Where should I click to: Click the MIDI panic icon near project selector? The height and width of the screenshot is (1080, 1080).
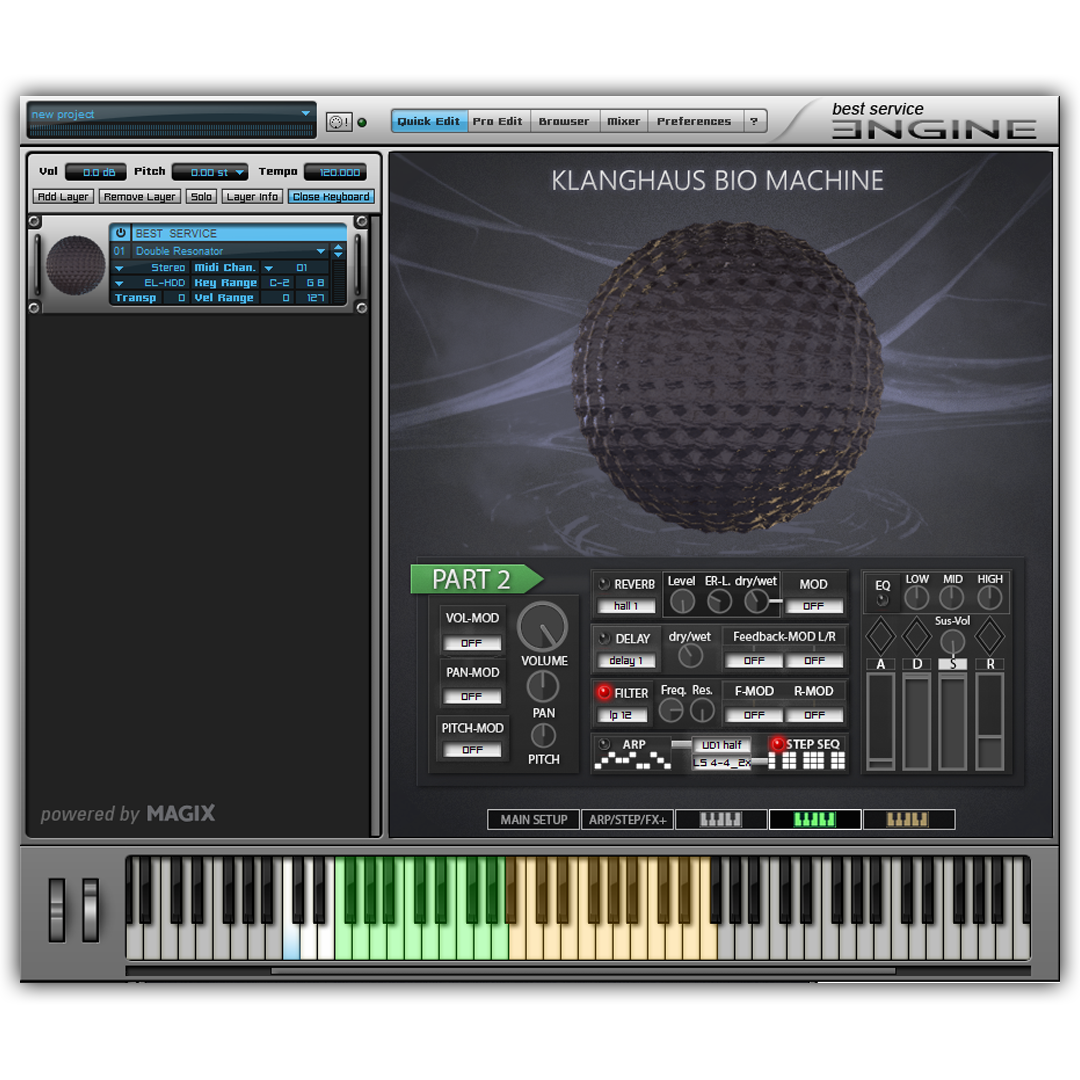click(339, 122)
